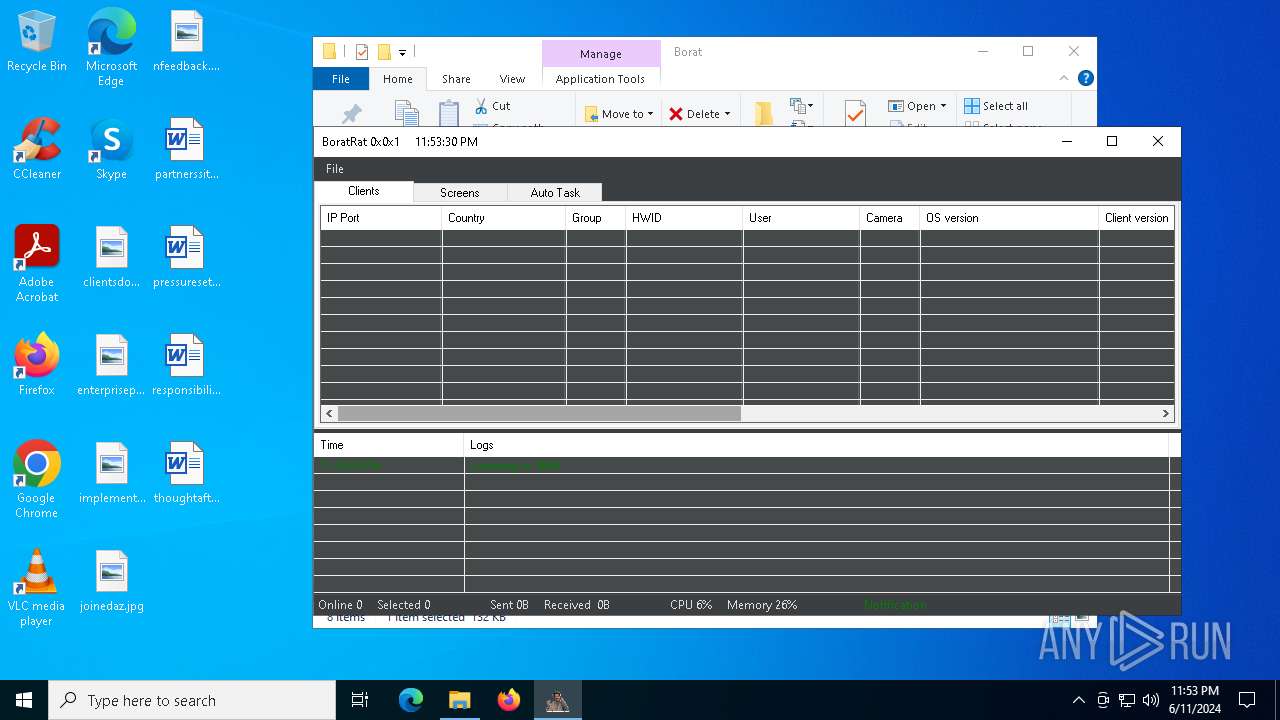Viewport: 1280px width, 720px height.
Task: Sort by Country column header
Action: (504, 218)
